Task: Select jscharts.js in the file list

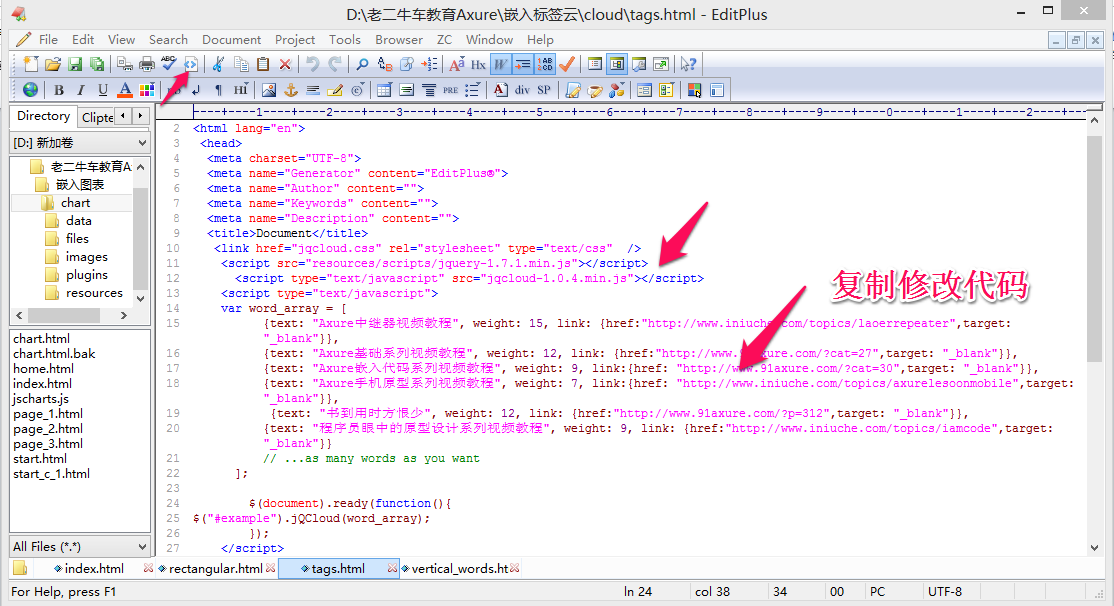Action: (40, 399)
